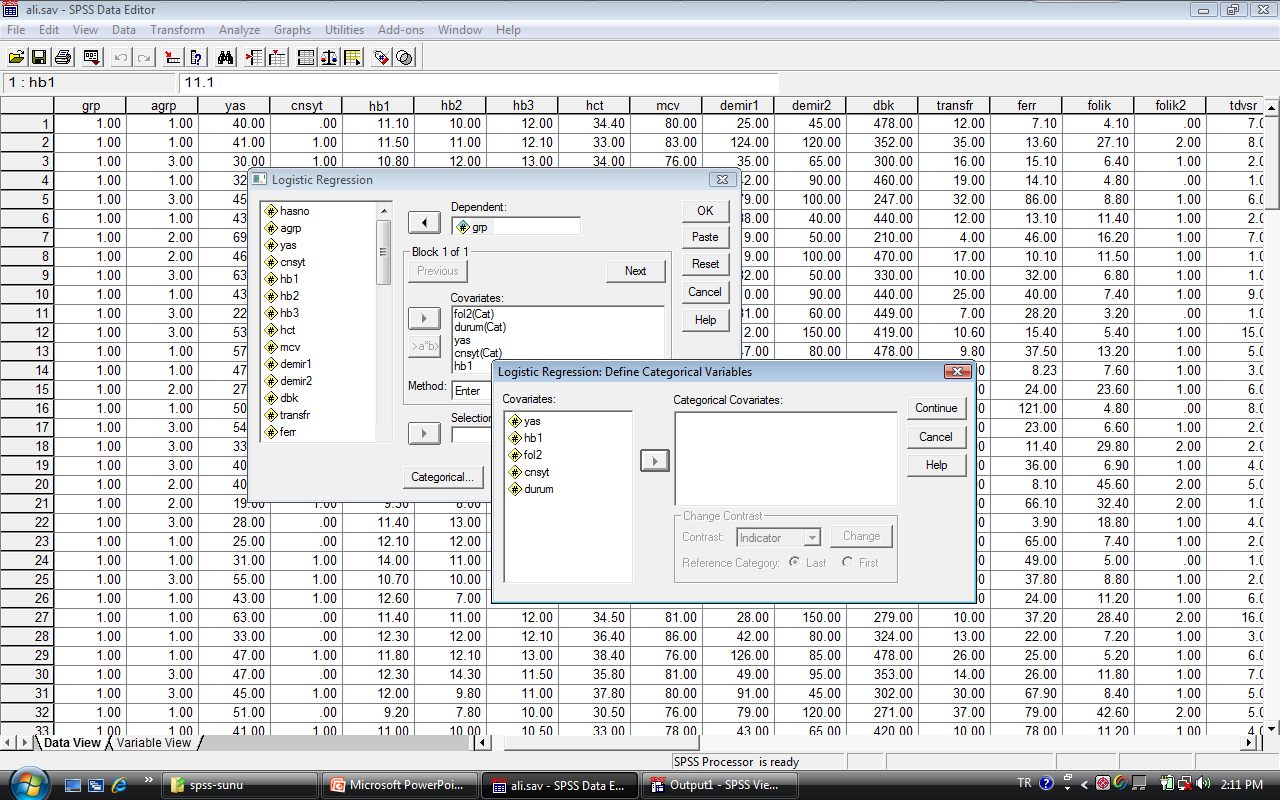This screenshot has width=1280, height=800.
Task: Click the help icon in system tray
Action: [1046, 783]
